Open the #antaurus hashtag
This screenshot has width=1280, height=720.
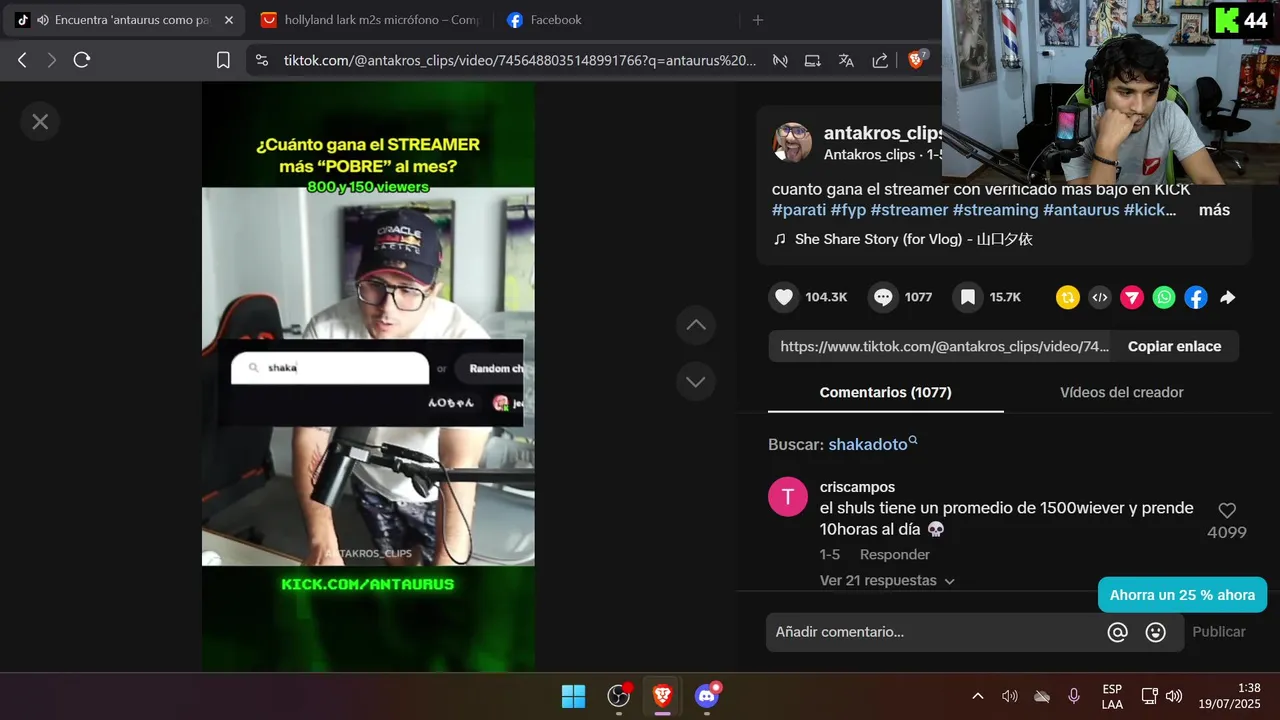(1081, 210)
